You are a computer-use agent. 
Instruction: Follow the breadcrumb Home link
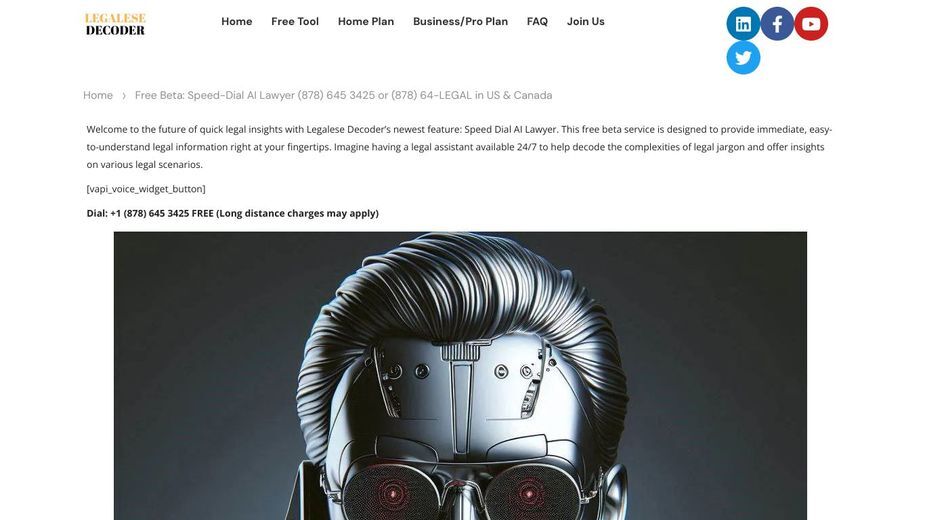[98, 95]
